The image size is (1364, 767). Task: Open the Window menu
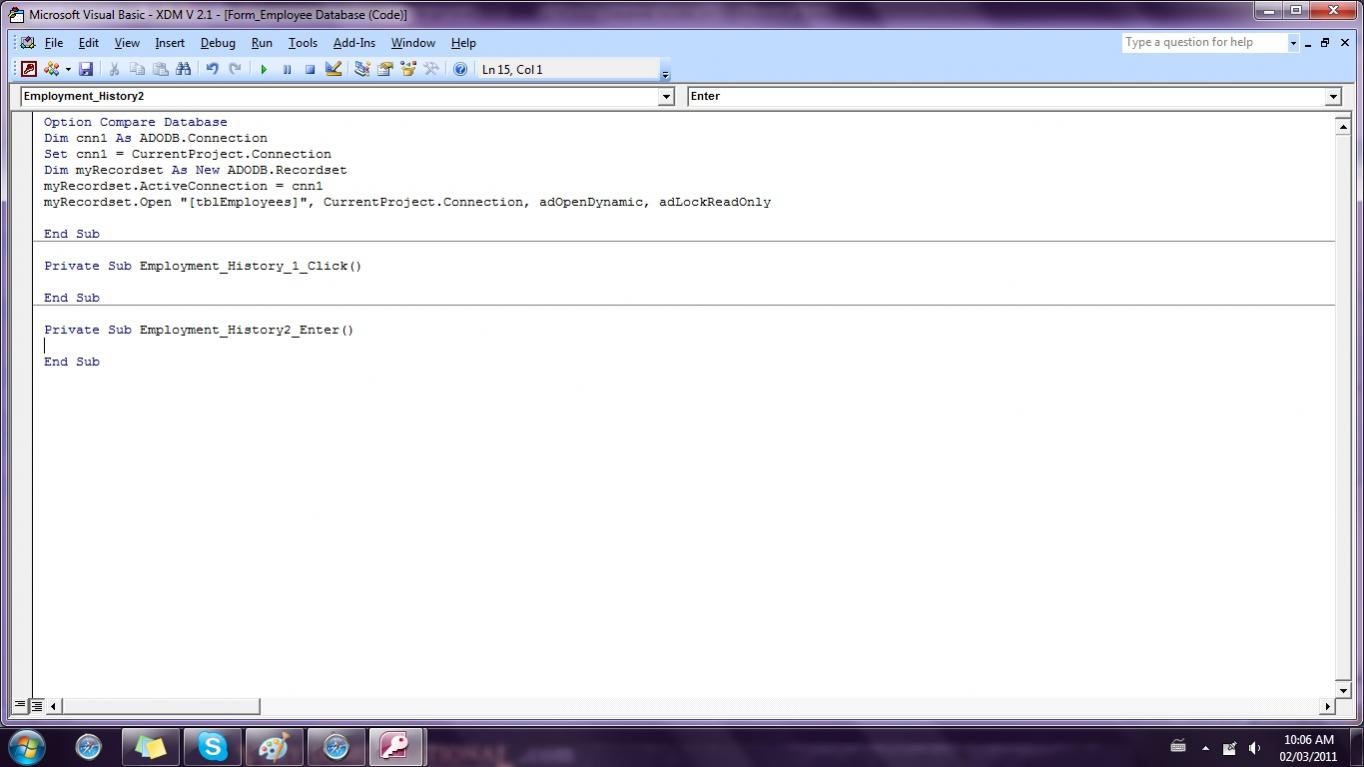coord(413,43)
